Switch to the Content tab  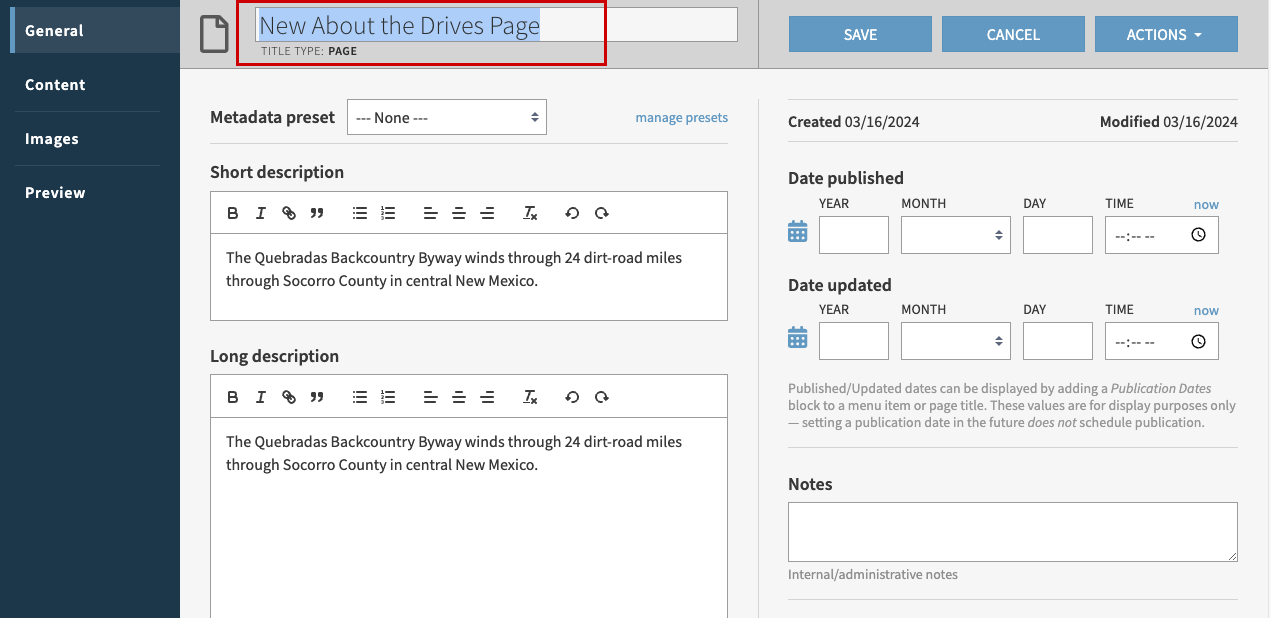(55, 85)
